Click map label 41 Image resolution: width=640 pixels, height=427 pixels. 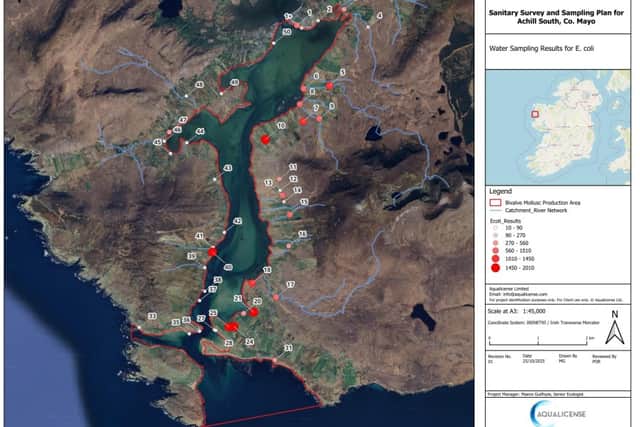tap(199, 236)
